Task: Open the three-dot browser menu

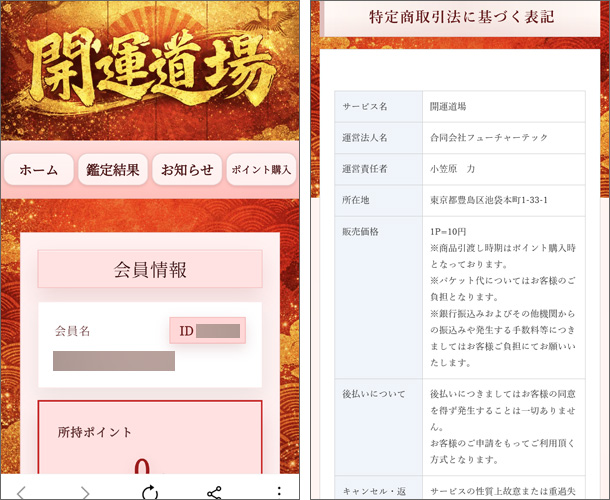Action: click(279, 491)
